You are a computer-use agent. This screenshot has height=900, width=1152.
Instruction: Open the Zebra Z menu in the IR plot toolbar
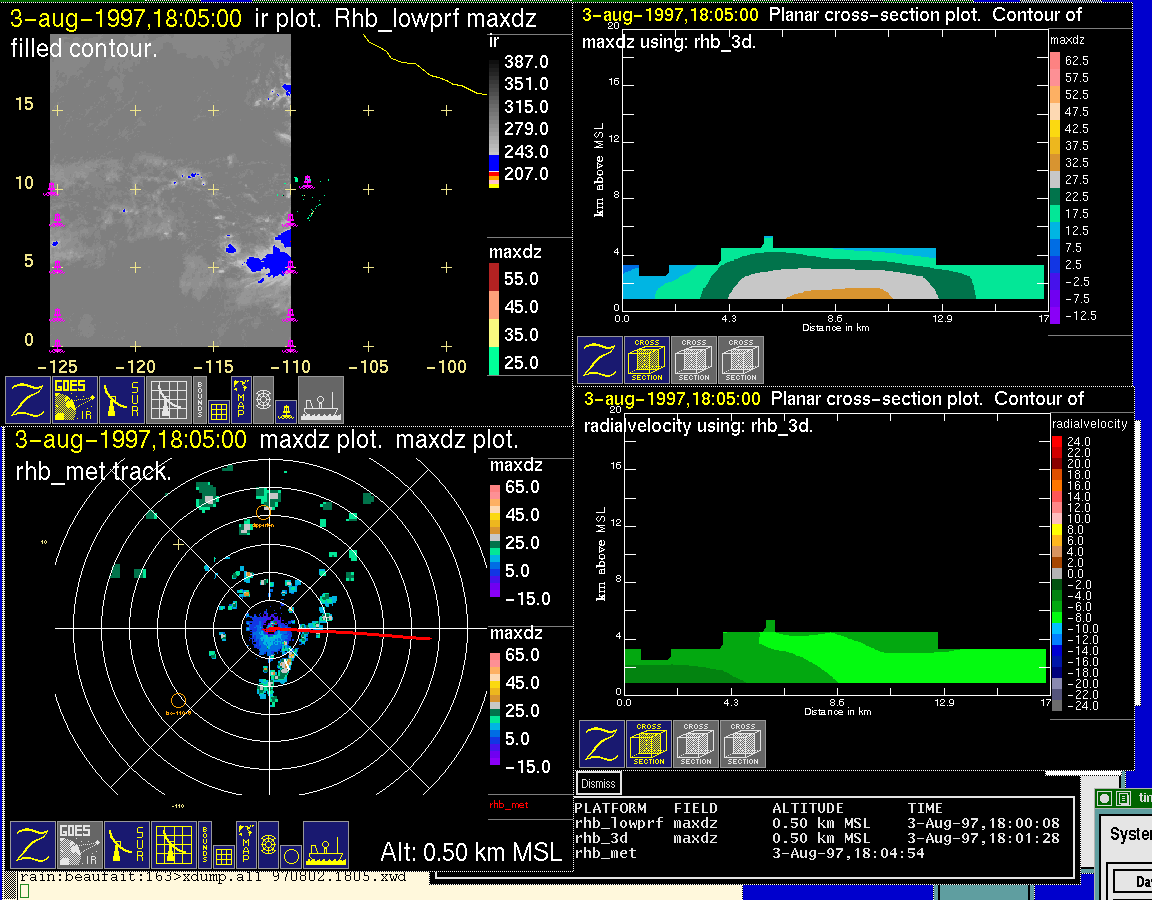[27, 400]
